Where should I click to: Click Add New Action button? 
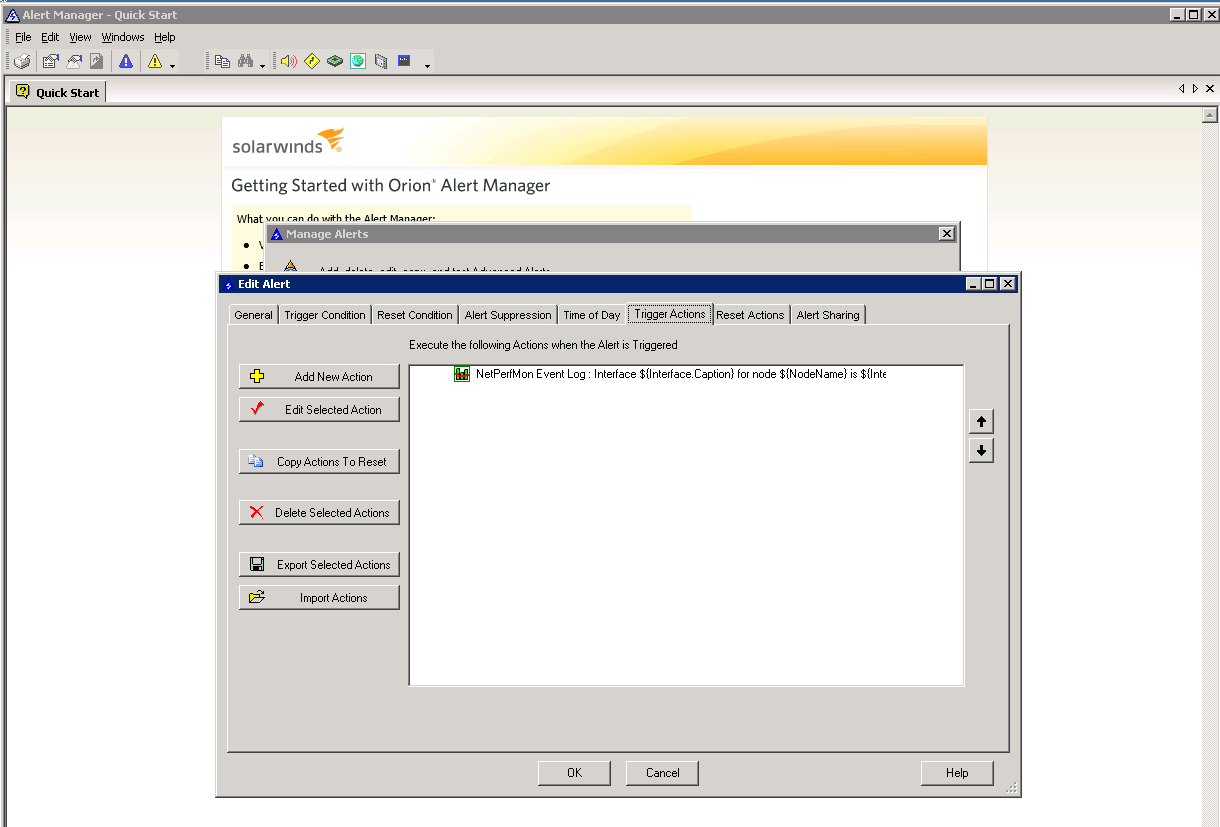pyautogui.click(x=319, y=377)
